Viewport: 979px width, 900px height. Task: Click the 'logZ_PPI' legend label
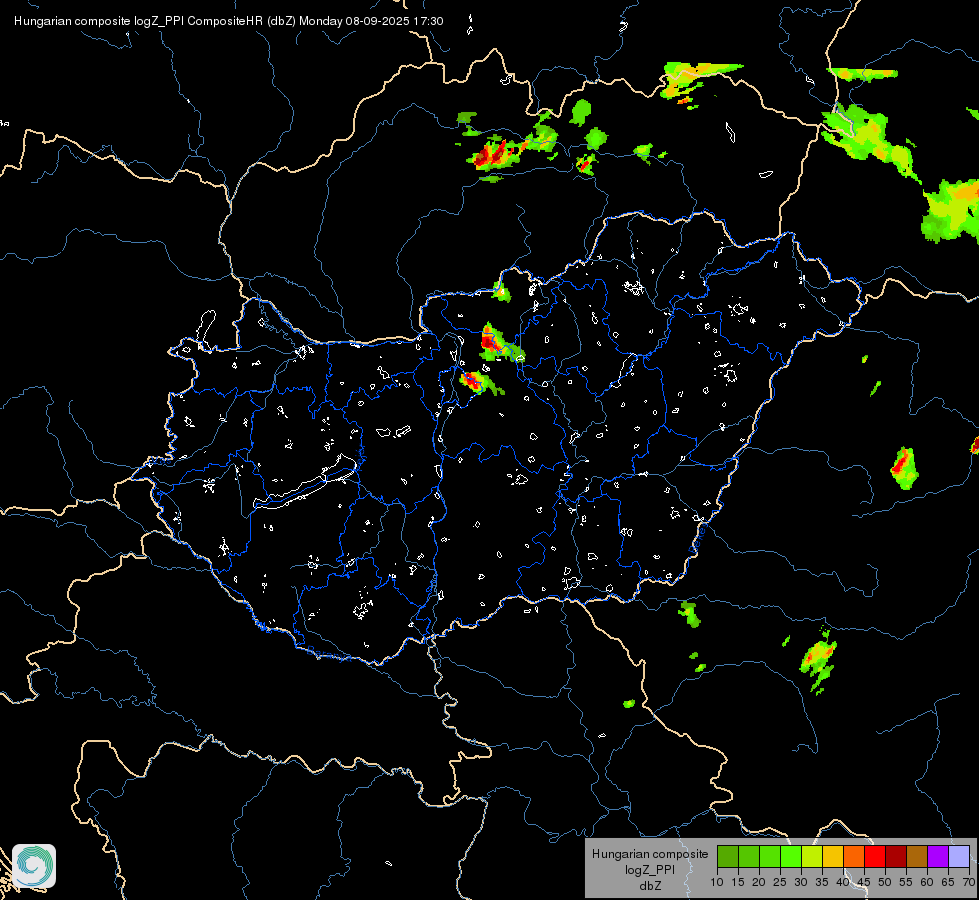(x=650, y=869)
